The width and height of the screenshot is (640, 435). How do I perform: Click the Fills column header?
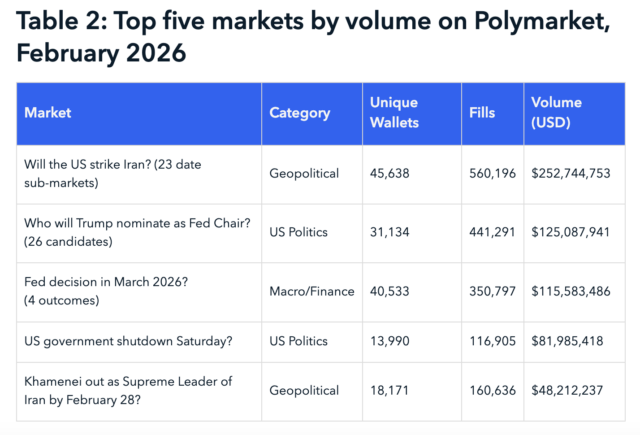pyautogui.click(x=481, y=113)
